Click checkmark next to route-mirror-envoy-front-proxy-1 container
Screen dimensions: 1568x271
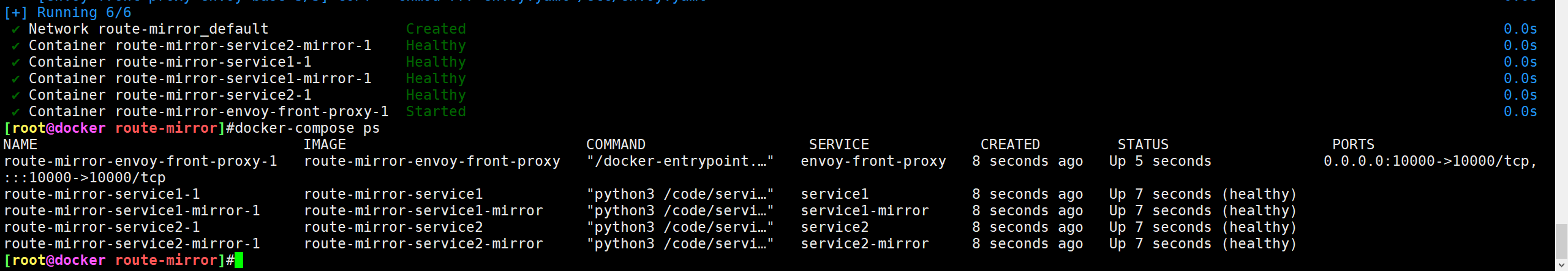[15, 112]
